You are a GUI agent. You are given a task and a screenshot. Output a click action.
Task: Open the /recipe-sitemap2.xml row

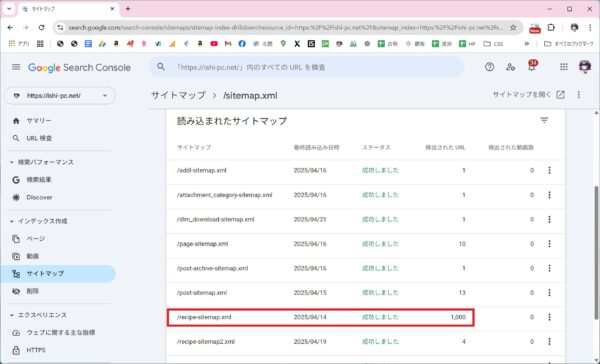(x=365, y=341)
